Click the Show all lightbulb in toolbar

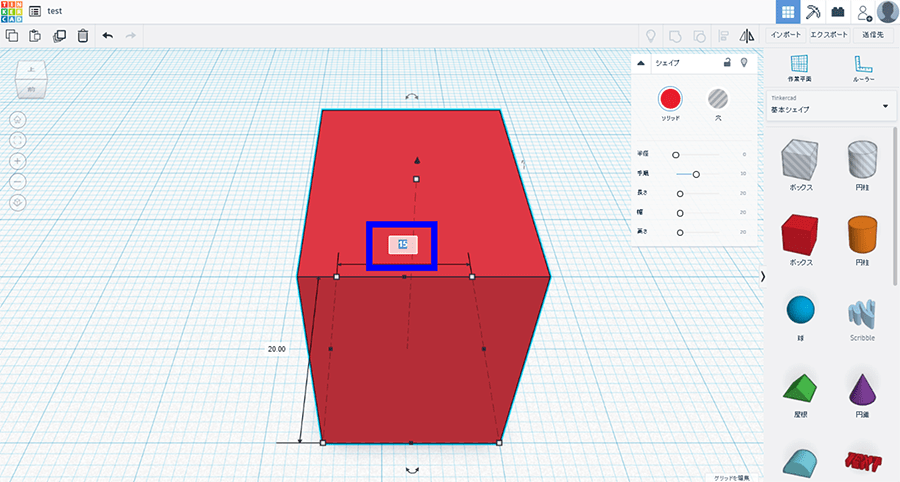coord(650,36)
